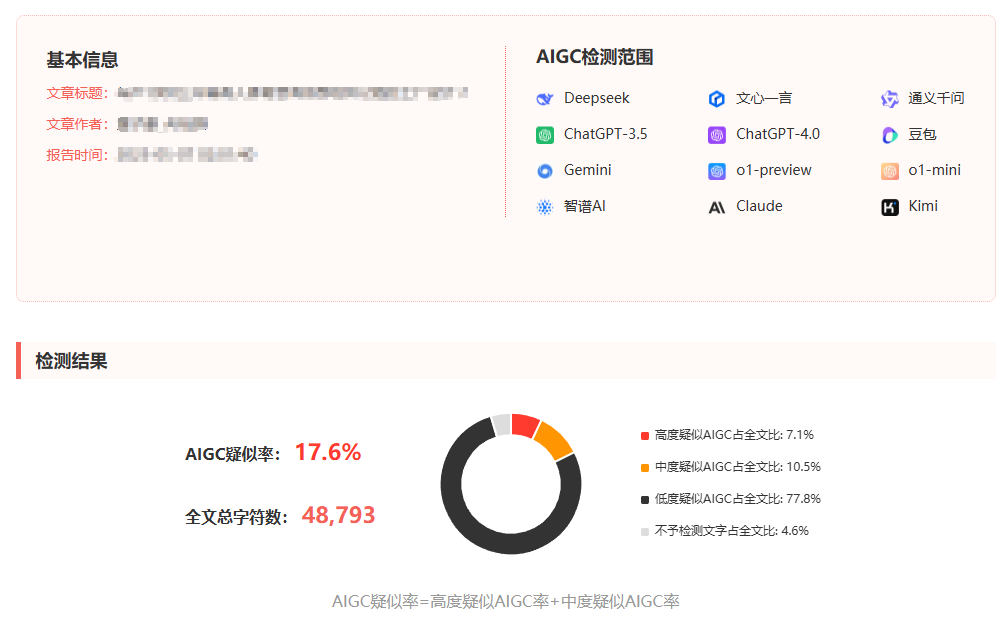Click the 文心一言 hexagon icon
Viewport: 1007px width, 618px height.
pyautogui.click(x=717, y=99)
